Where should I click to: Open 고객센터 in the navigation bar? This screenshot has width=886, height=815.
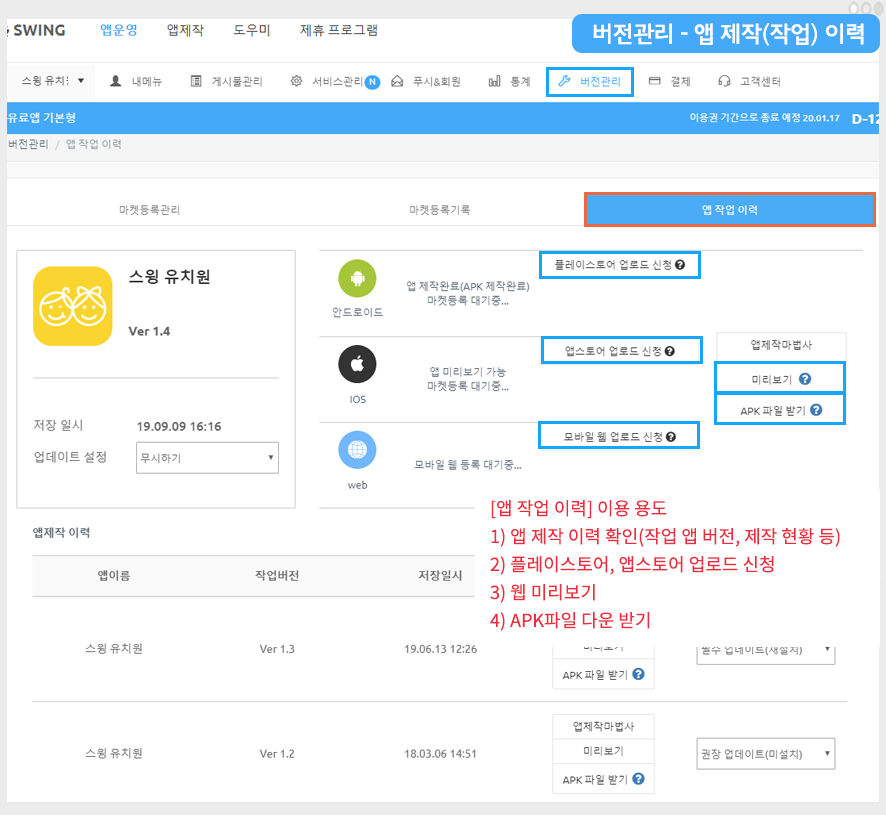[749, 81]
